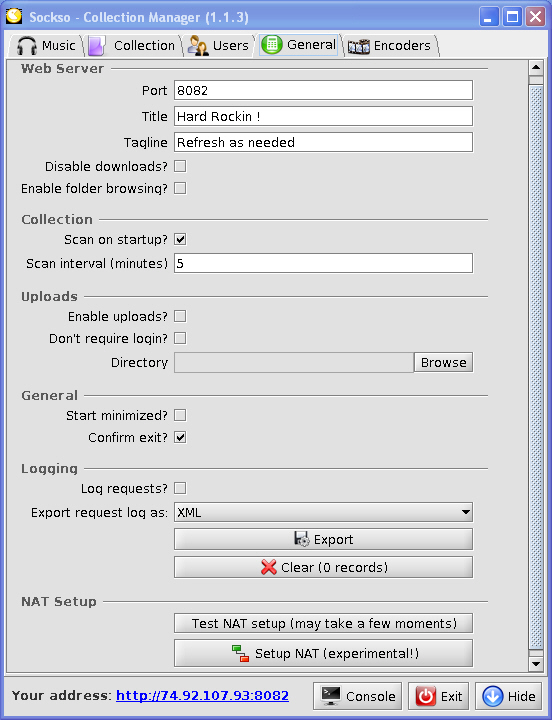Tick Enable folder browsing checkbox
The width and height of the screenshot is (552, 720).
(x=180, y=188)
